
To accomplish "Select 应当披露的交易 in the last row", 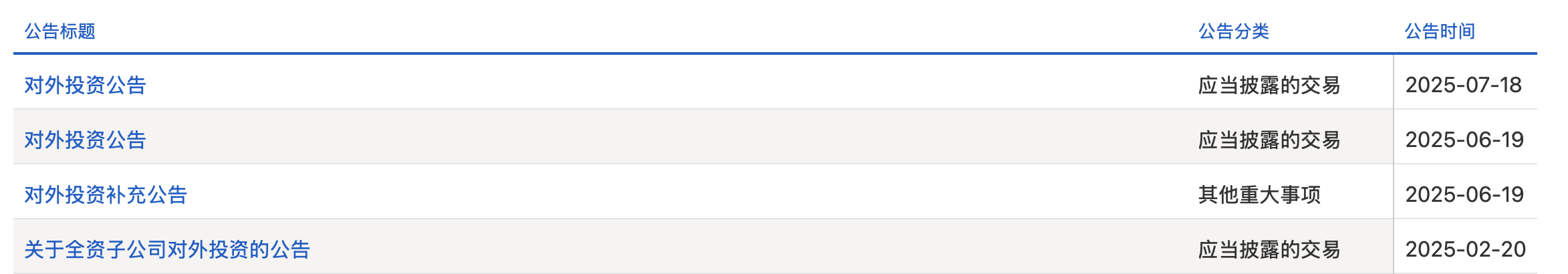I will 1269,249.
